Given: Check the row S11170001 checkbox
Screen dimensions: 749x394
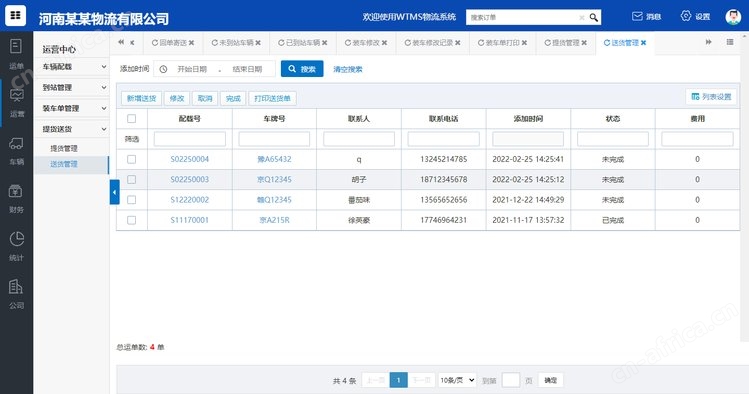Looking at the screenshot, I should [x=131, y=220].
